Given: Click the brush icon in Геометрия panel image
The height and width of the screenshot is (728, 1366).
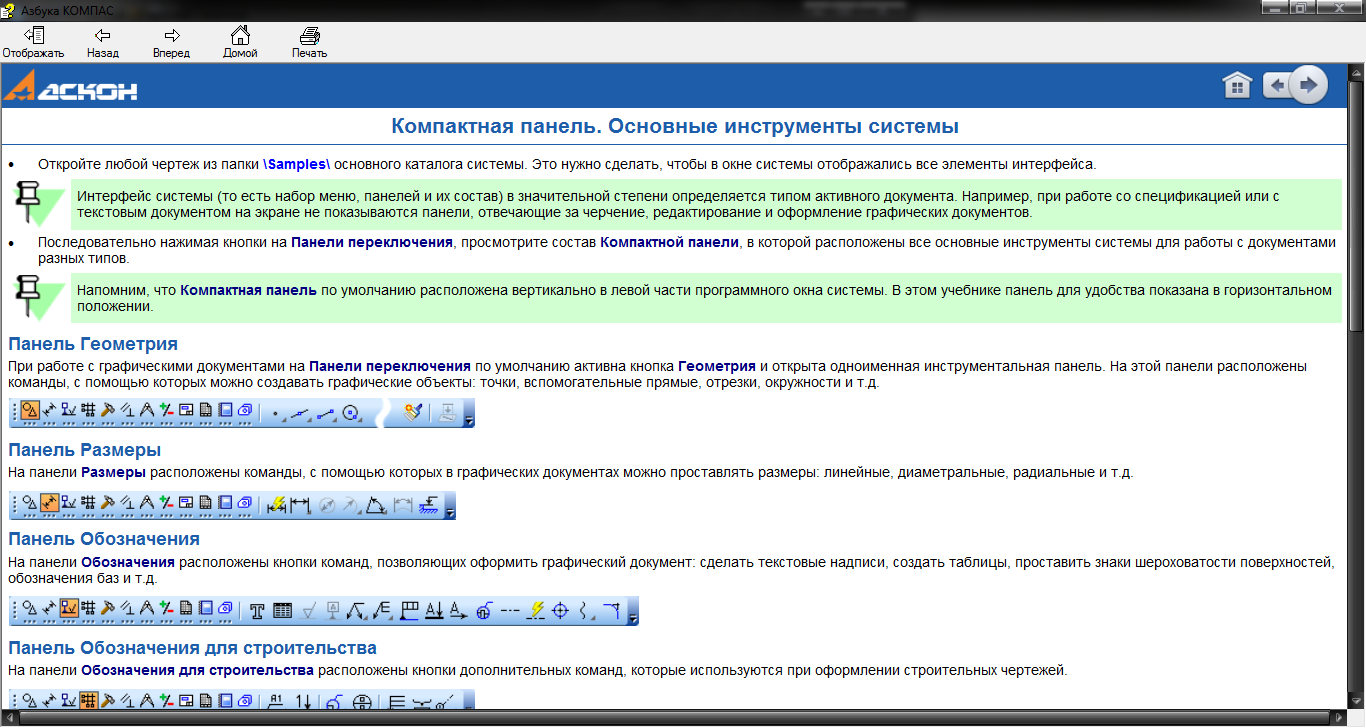Looking at the screenshot, I should (x=413, y=411).
